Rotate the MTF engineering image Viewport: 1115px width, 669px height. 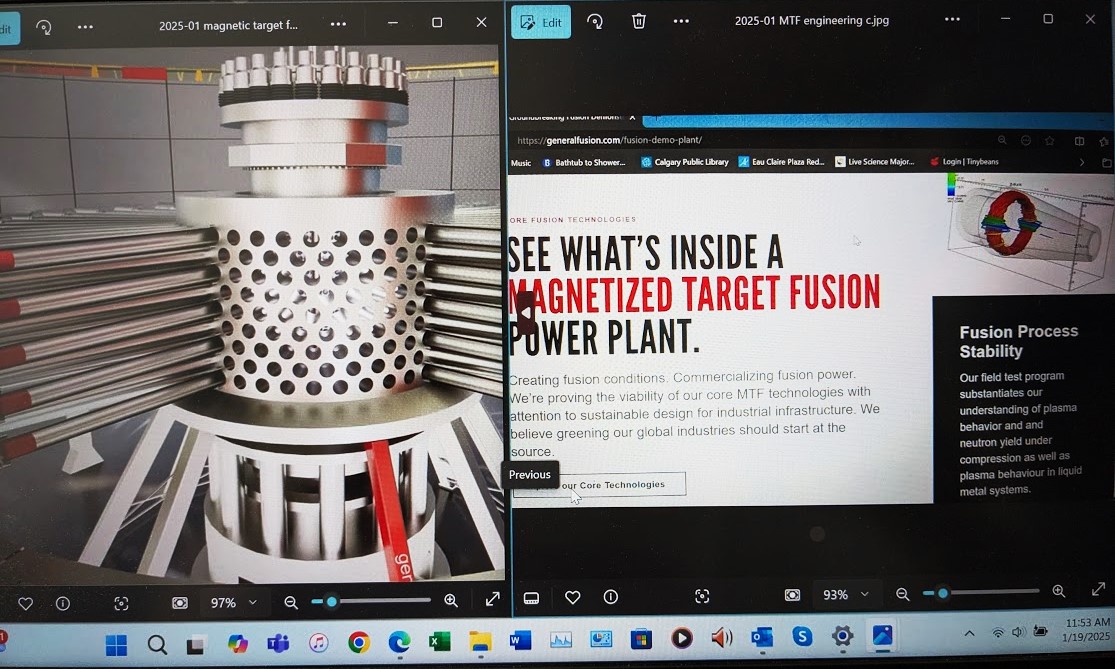pos(595,21)
